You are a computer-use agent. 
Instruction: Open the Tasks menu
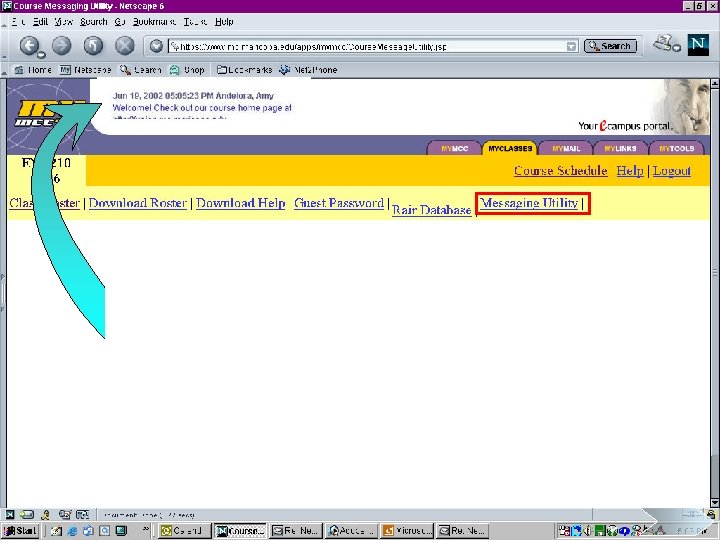pyautogui.click(x=195, y=22)
